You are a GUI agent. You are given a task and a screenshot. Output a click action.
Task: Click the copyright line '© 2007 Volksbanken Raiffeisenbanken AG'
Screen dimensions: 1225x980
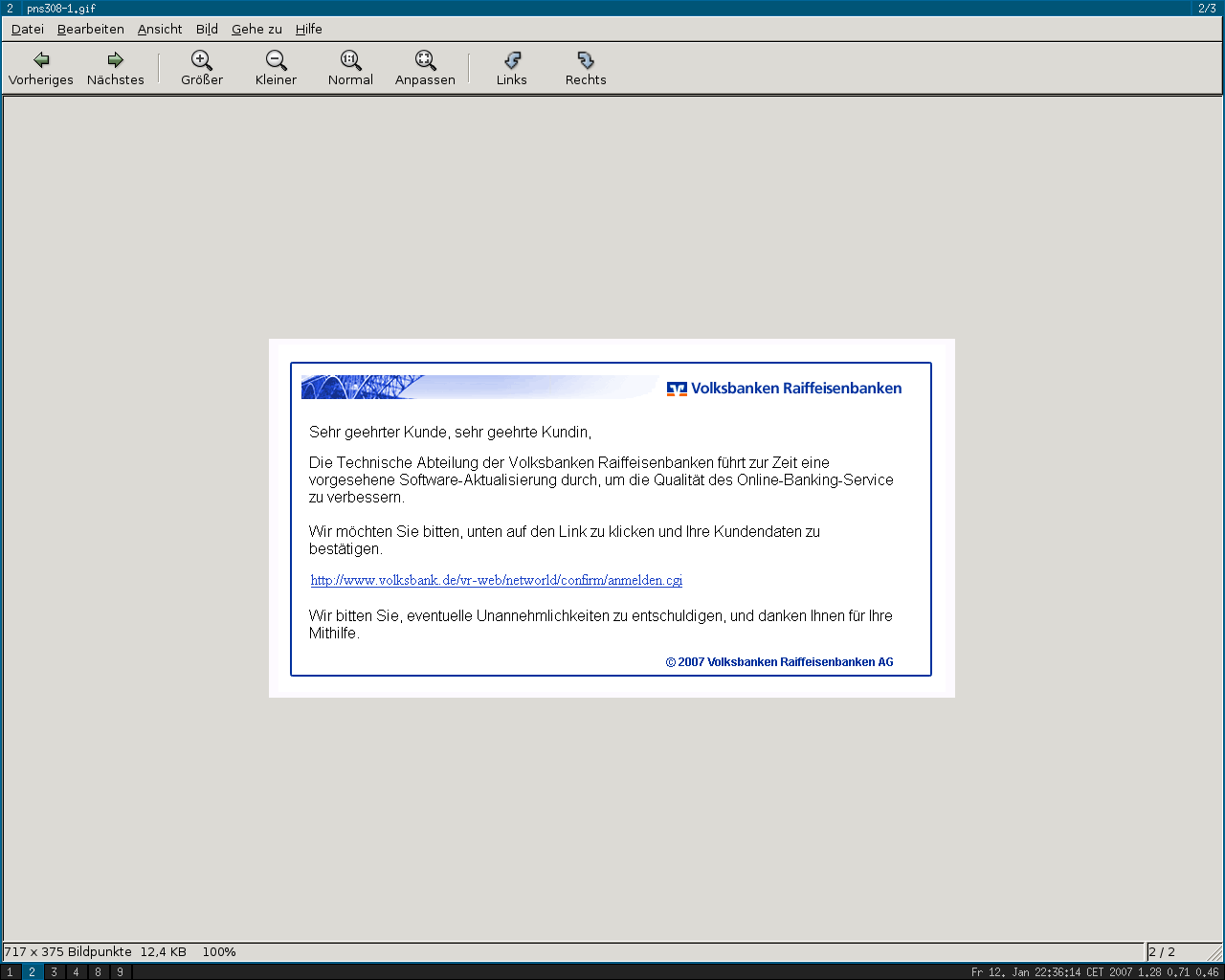[780, 662]
